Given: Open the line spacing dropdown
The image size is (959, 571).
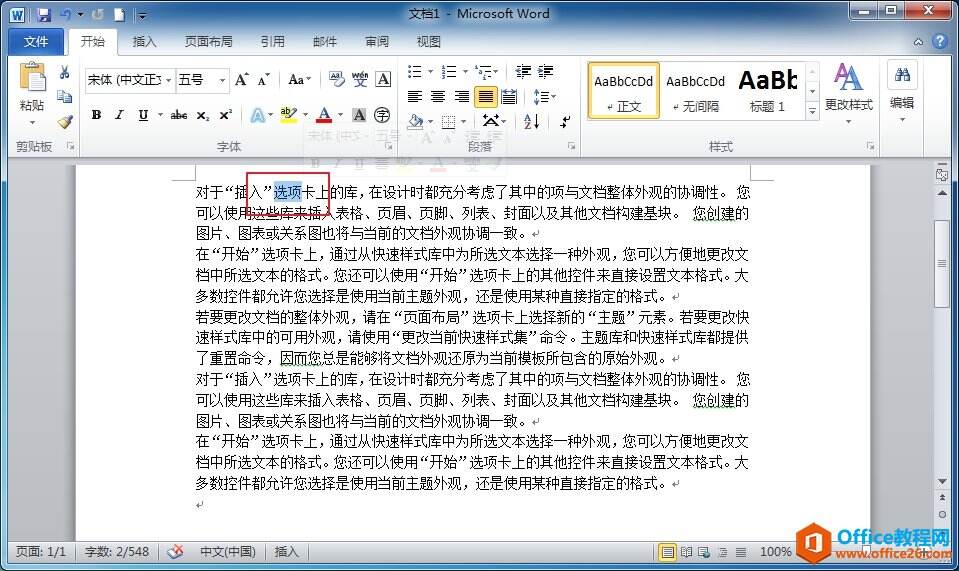Looking at the screenshot, I should pos(544,97).
